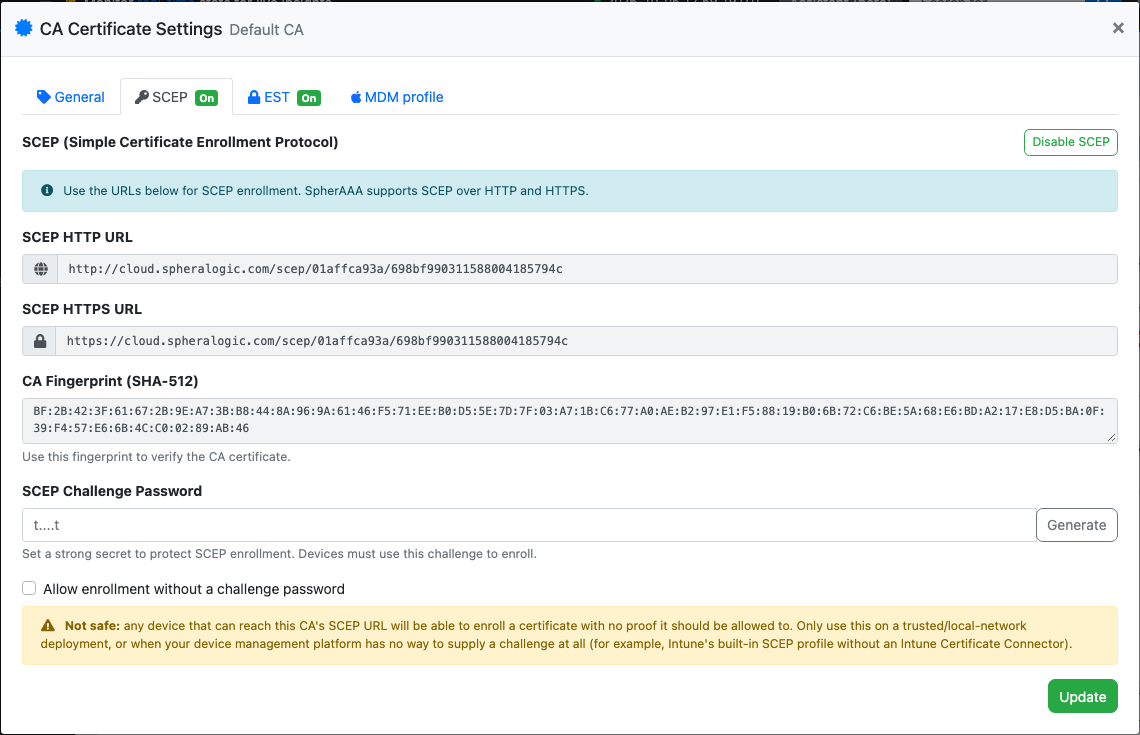Screen dimensions: 1140x735
Task: Click the 'Not safe:' warning text
Action: click(92, 625)
